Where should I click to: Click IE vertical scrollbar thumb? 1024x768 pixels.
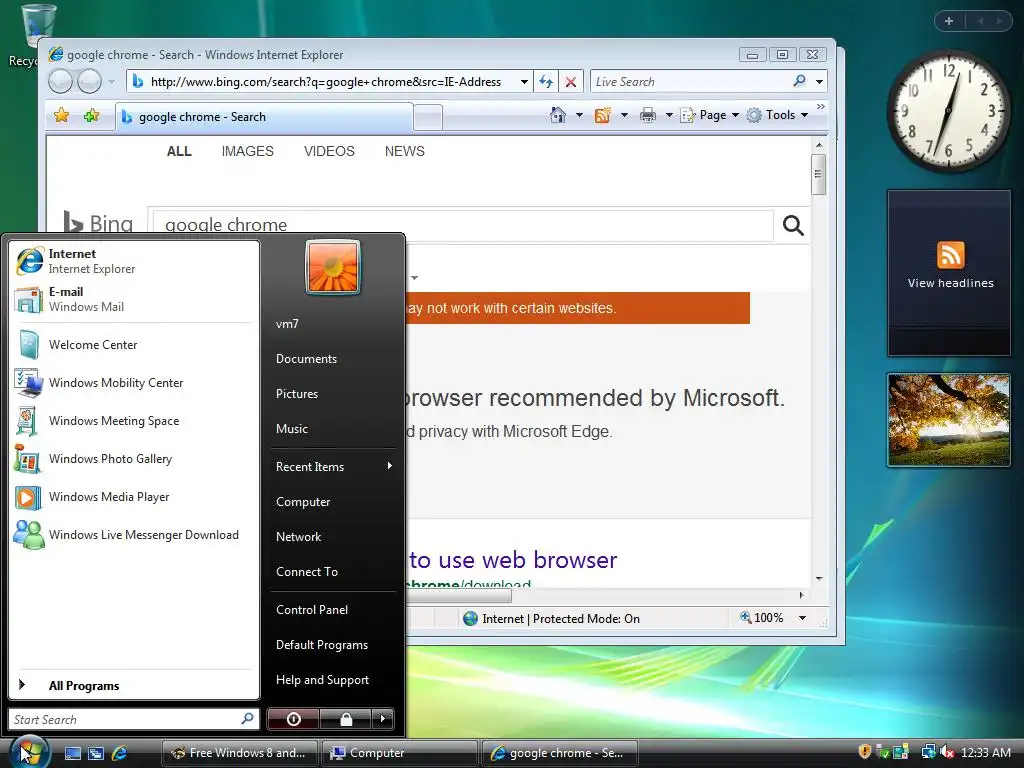(x=818, y=174)
